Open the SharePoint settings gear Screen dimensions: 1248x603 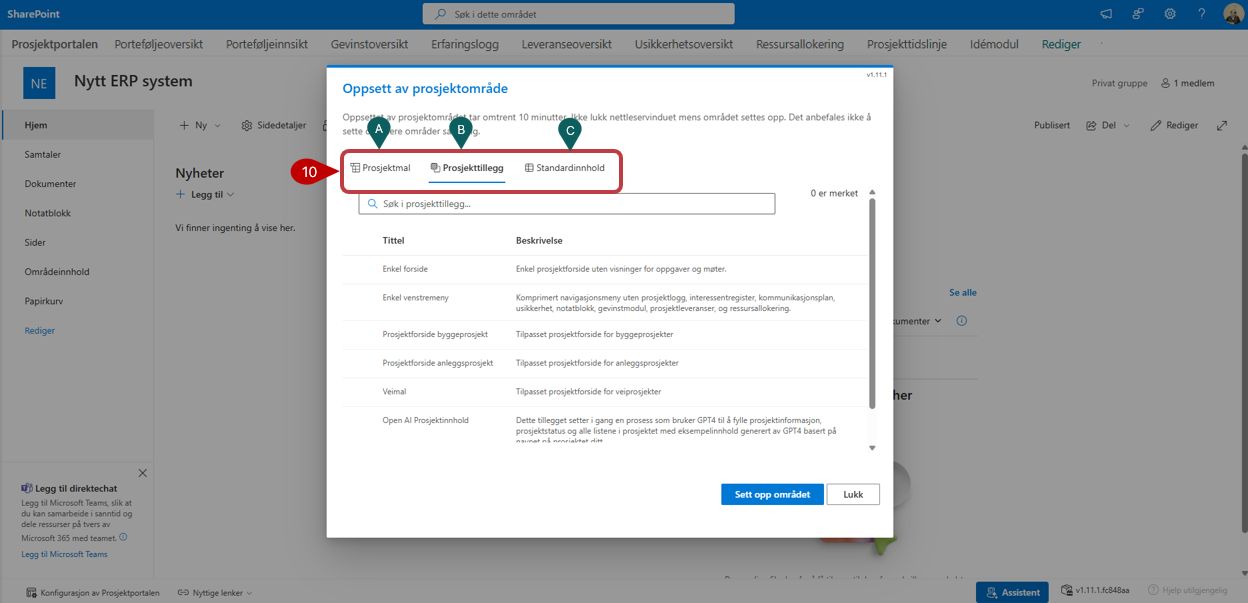[1169, 14]
